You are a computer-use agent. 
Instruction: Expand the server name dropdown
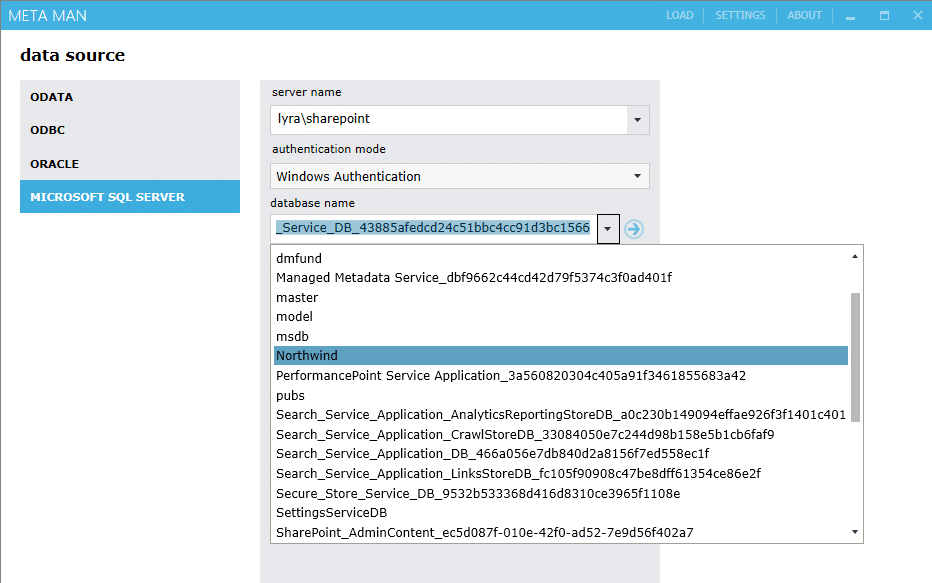[x=637, y=119]
